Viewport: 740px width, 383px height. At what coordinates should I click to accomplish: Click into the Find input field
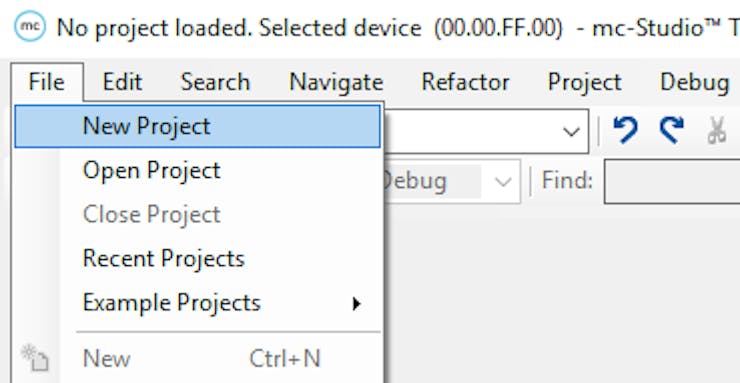672,181
